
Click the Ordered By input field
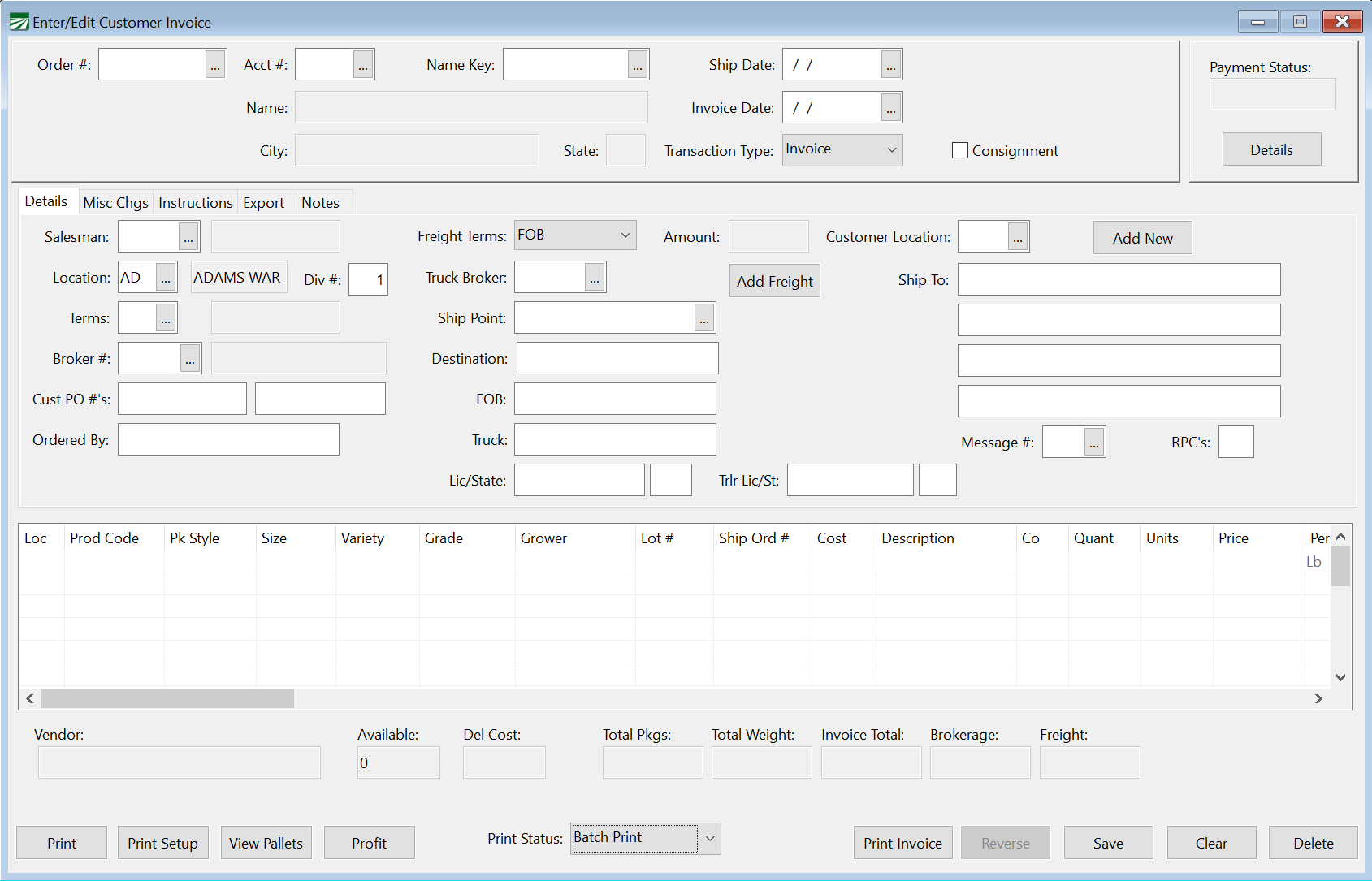tap(228, 439)
